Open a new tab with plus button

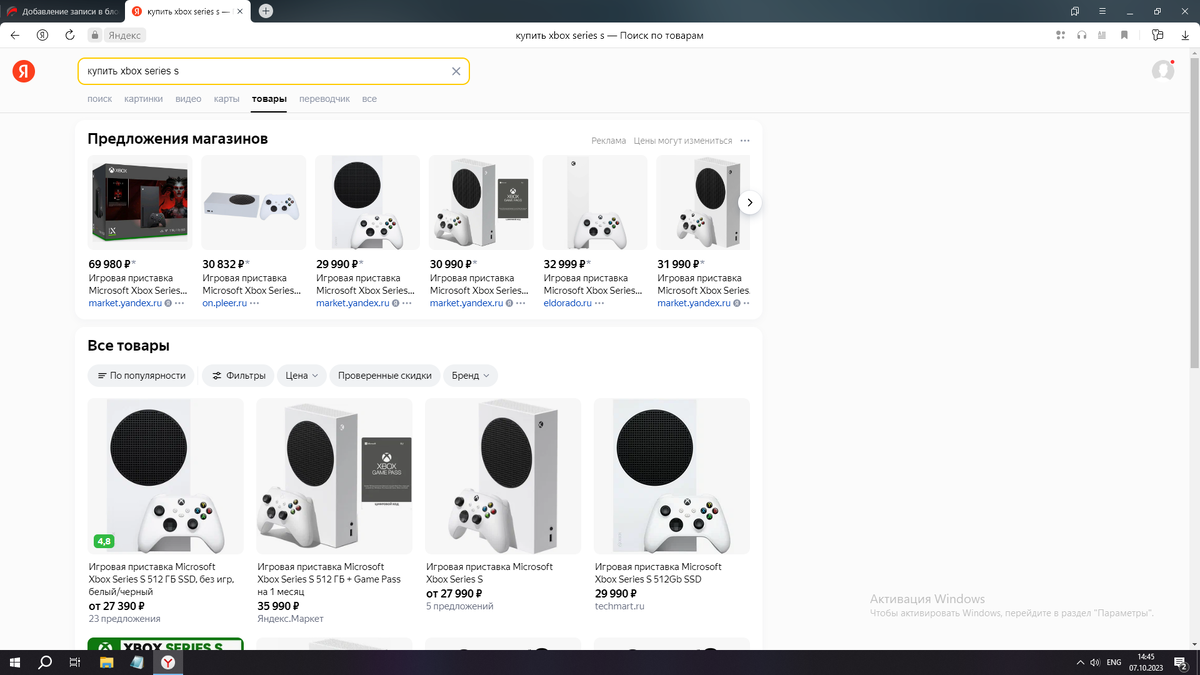coord(266,11)
